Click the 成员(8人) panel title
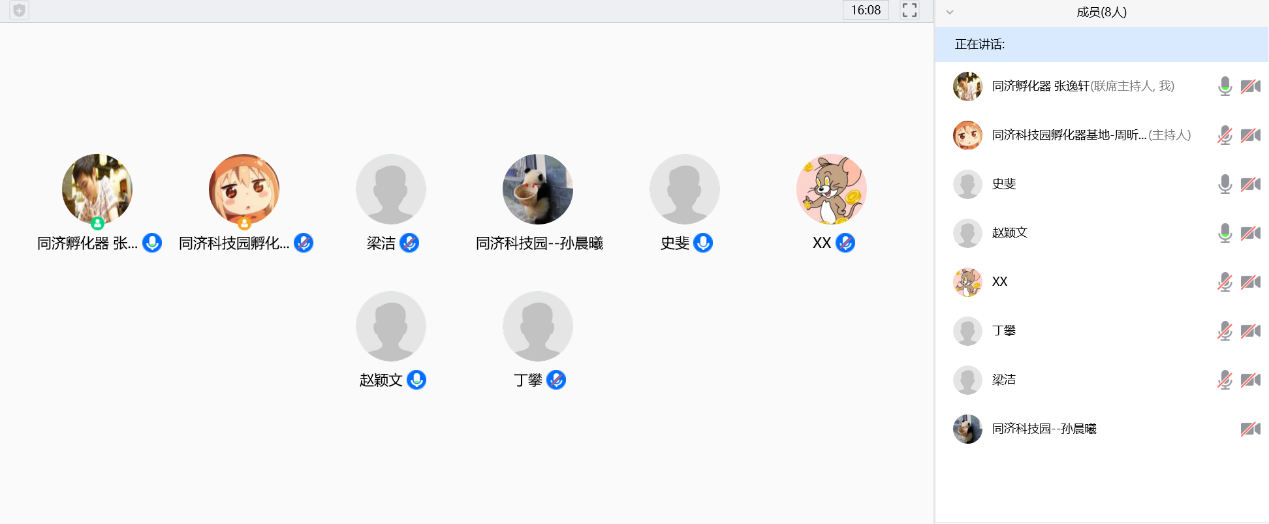This screenshot has width=1269, height=524. click(x=1102, y=12)
